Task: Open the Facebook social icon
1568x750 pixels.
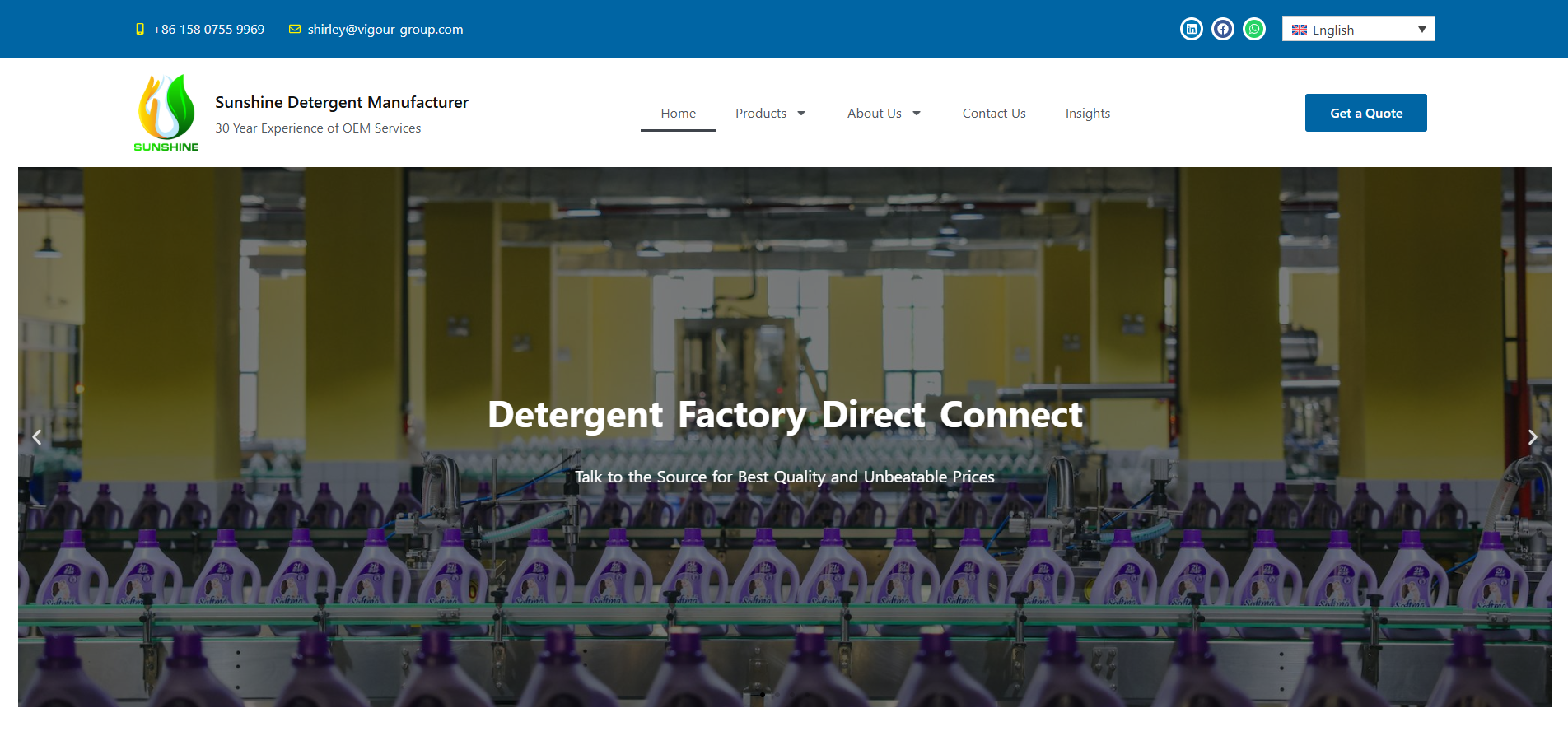Action: point(1223,29)
